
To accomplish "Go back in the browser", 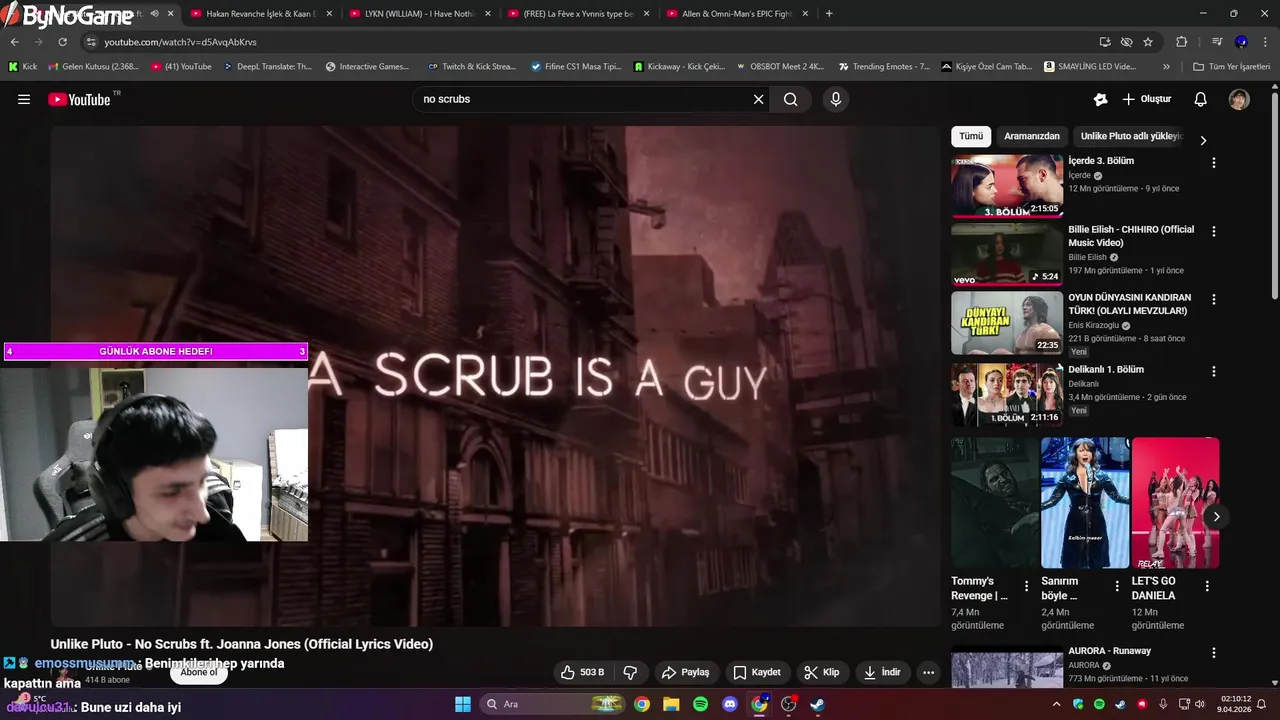I will coord(14,42).
